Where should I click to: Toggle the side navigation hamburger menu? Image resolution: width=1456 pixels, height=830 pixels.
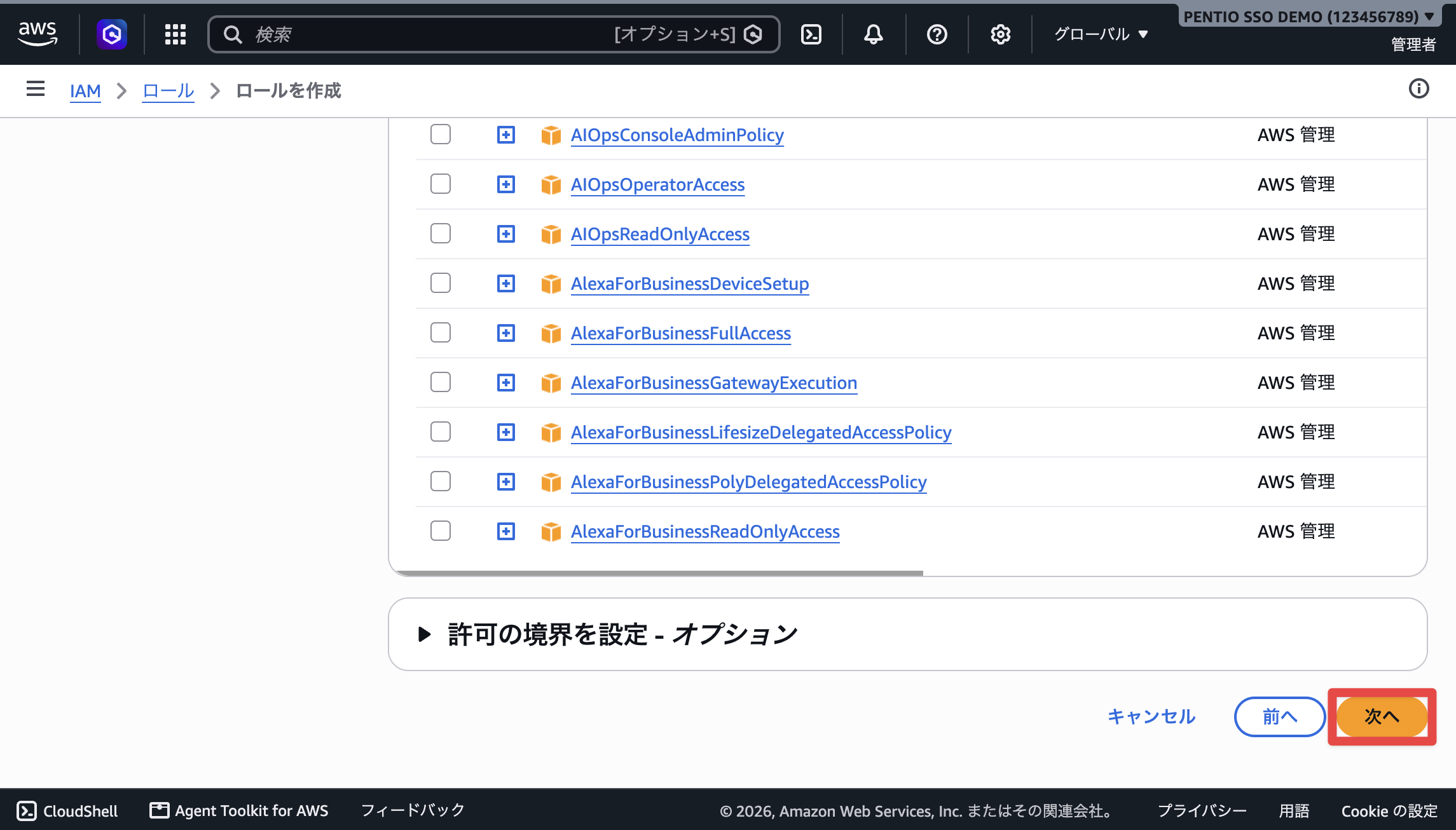36,89
